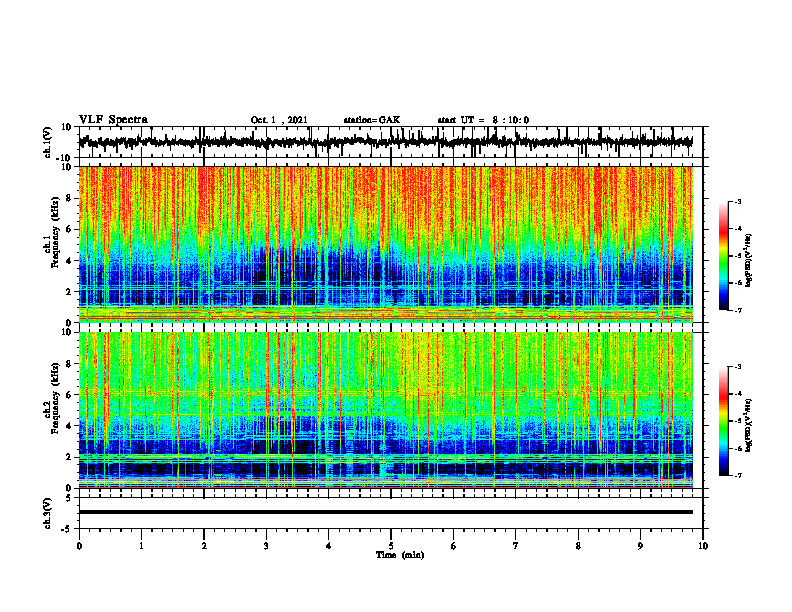Click the ch.1 spectrogram panel

[385, 244]
